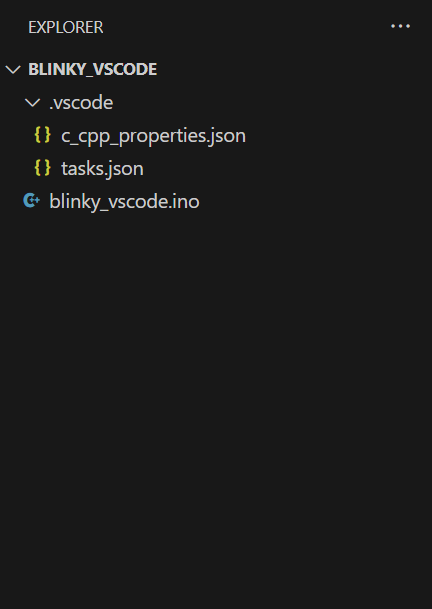
Task: Show more Explorer actions via three dots
Action: [400, 26]
